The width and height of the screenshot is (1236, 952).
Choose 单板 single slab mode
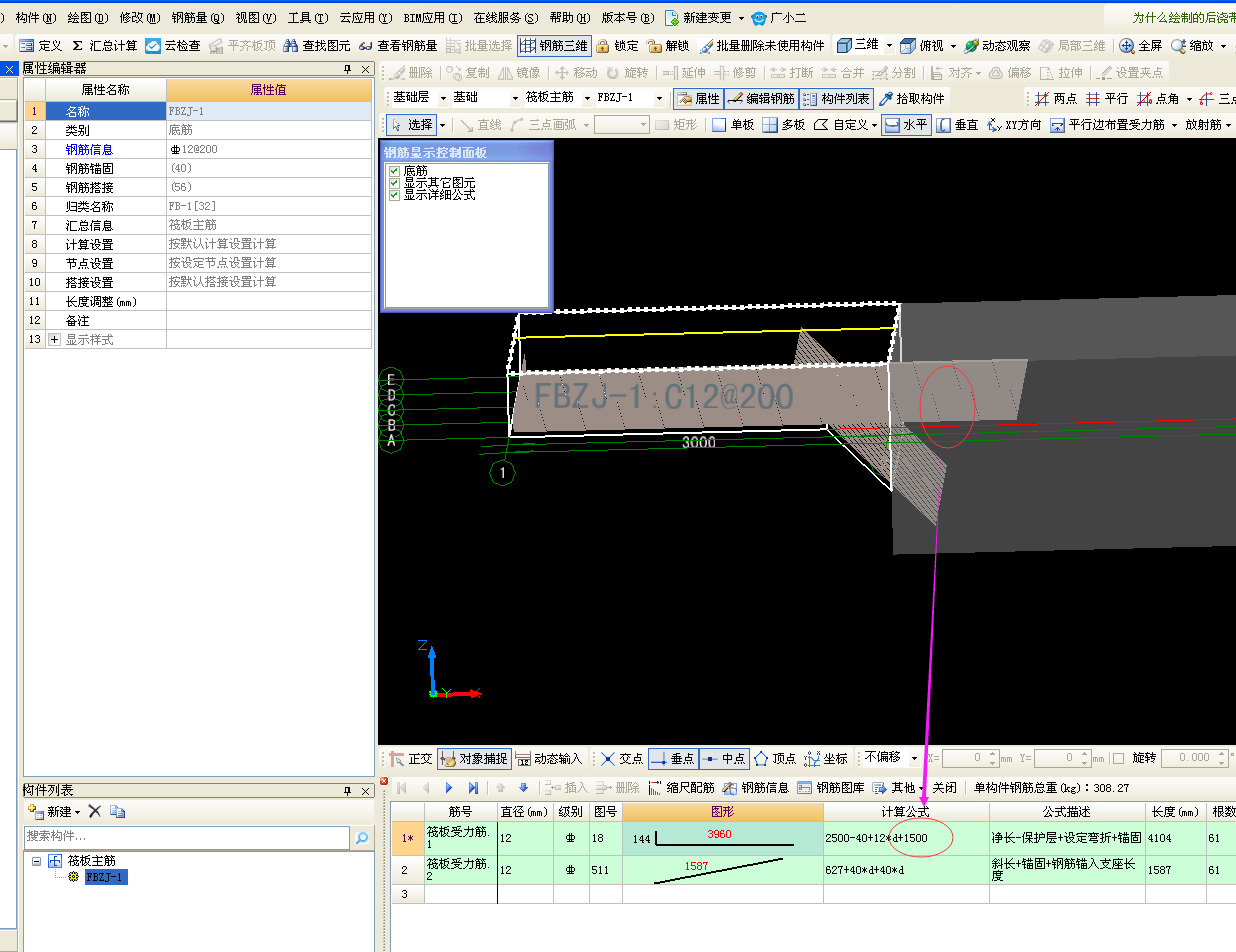732,125
